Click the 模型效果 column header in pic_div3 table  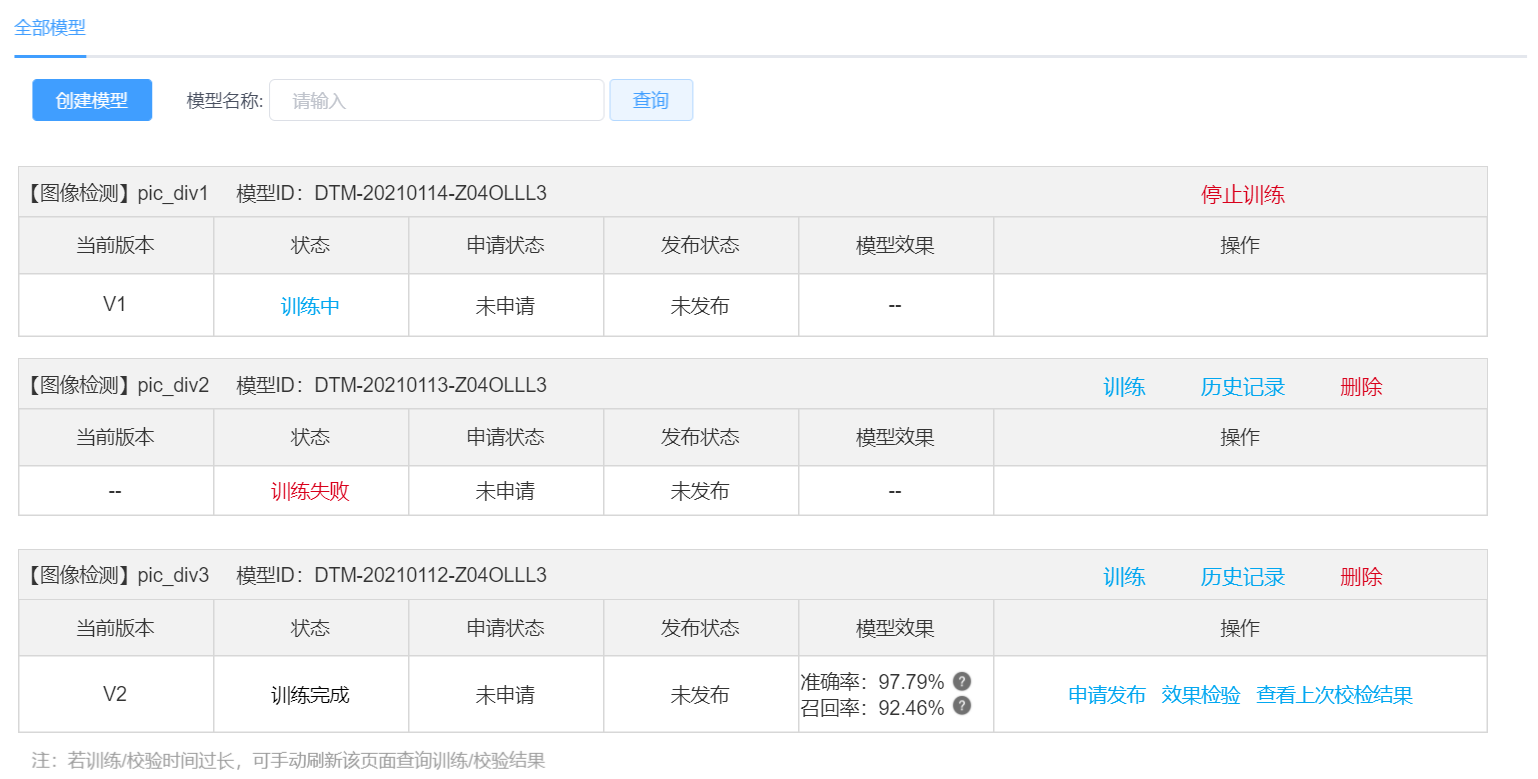(x=896, y=628)
